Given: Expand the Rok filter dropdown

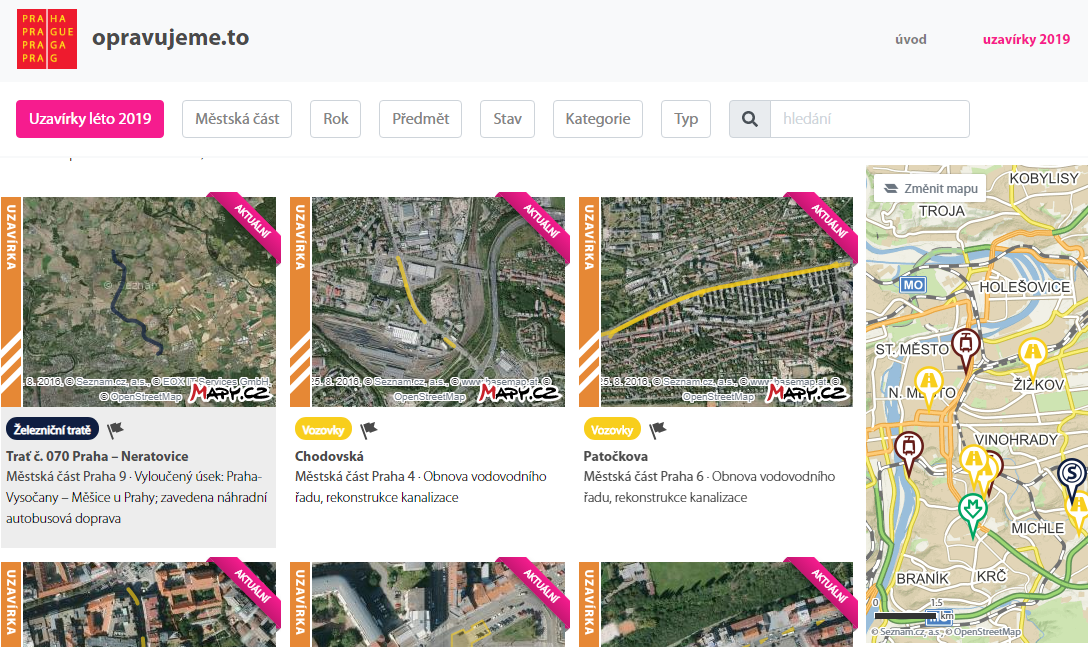Looking at the screenshot, I should pyautogui.click(x=336, y=119).
